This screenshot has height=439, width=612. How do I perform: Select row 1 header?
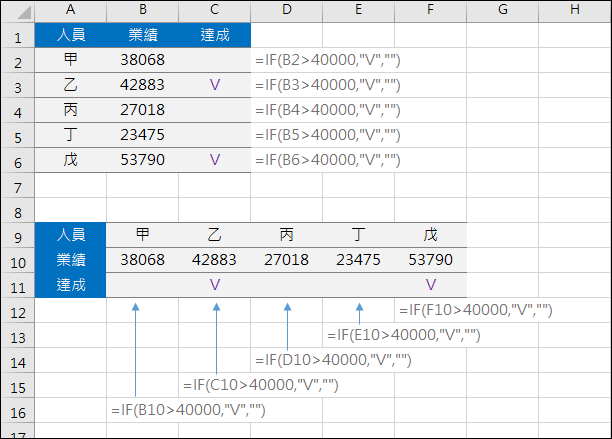pos(18,37)
